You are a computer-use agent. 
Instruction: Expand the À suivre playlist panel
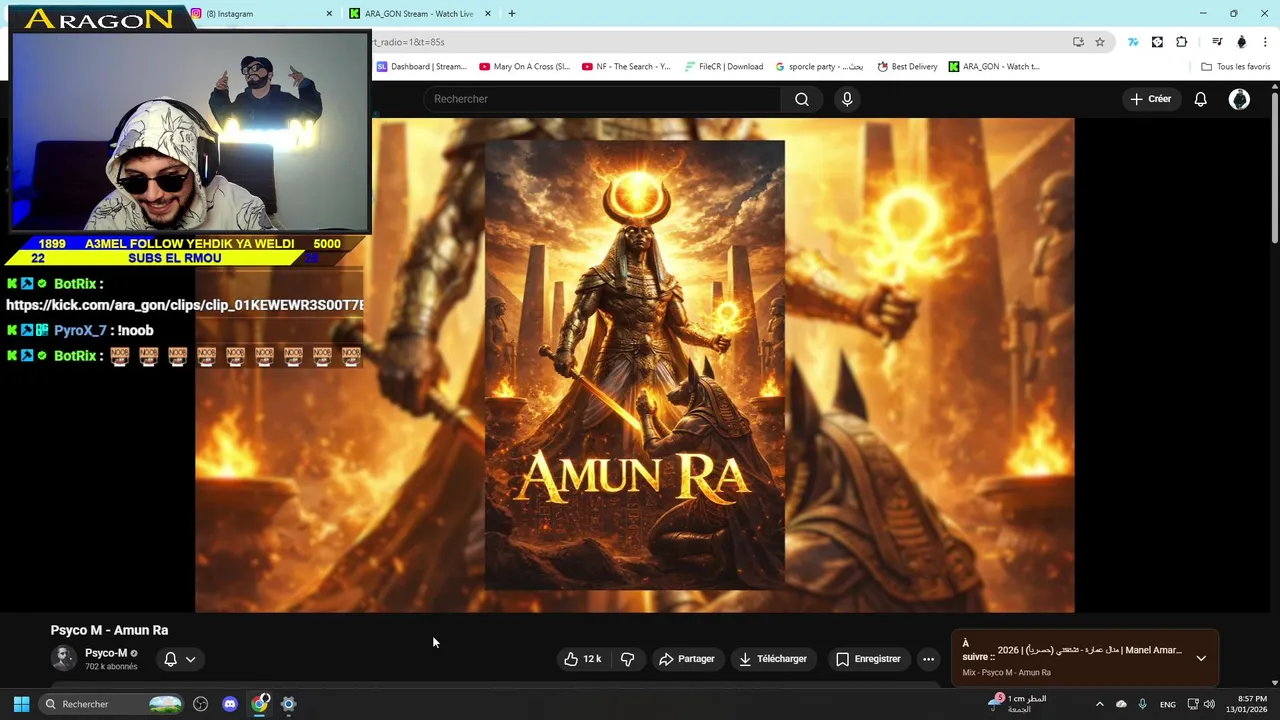coord(1201,658)
